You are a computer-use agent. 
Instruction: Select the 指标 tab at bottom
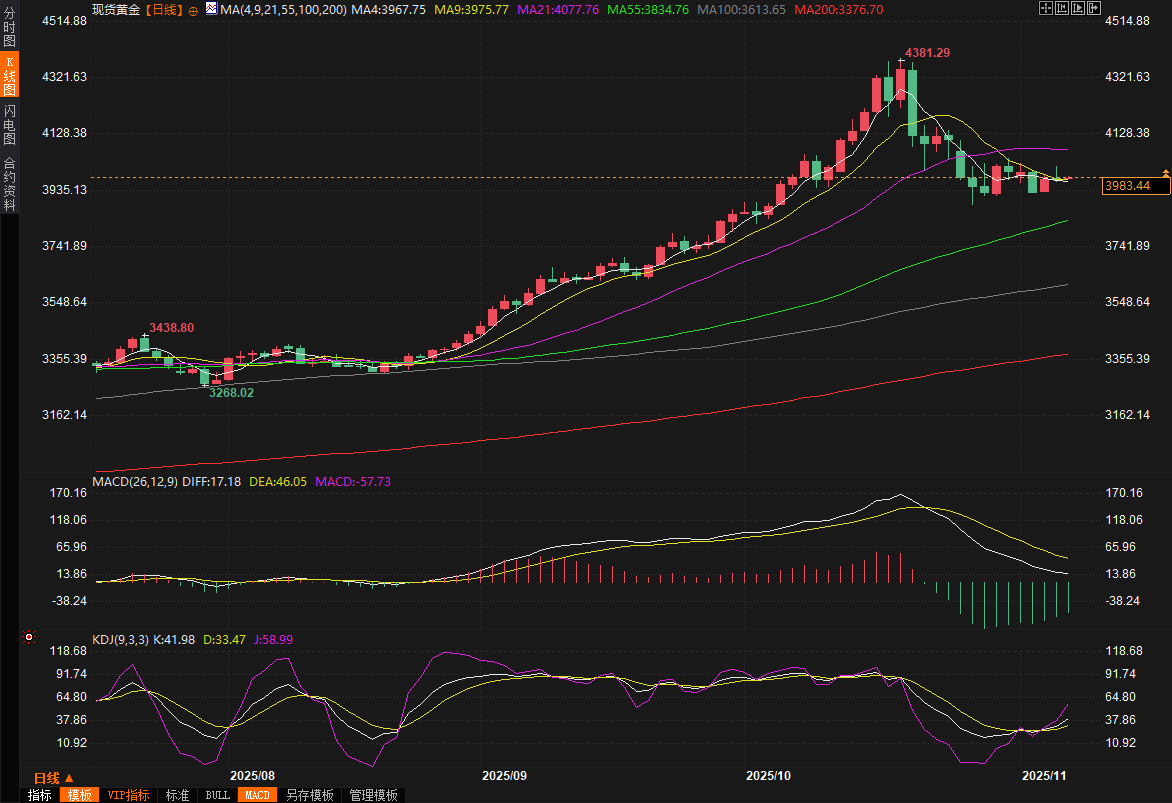pos(40,795)
